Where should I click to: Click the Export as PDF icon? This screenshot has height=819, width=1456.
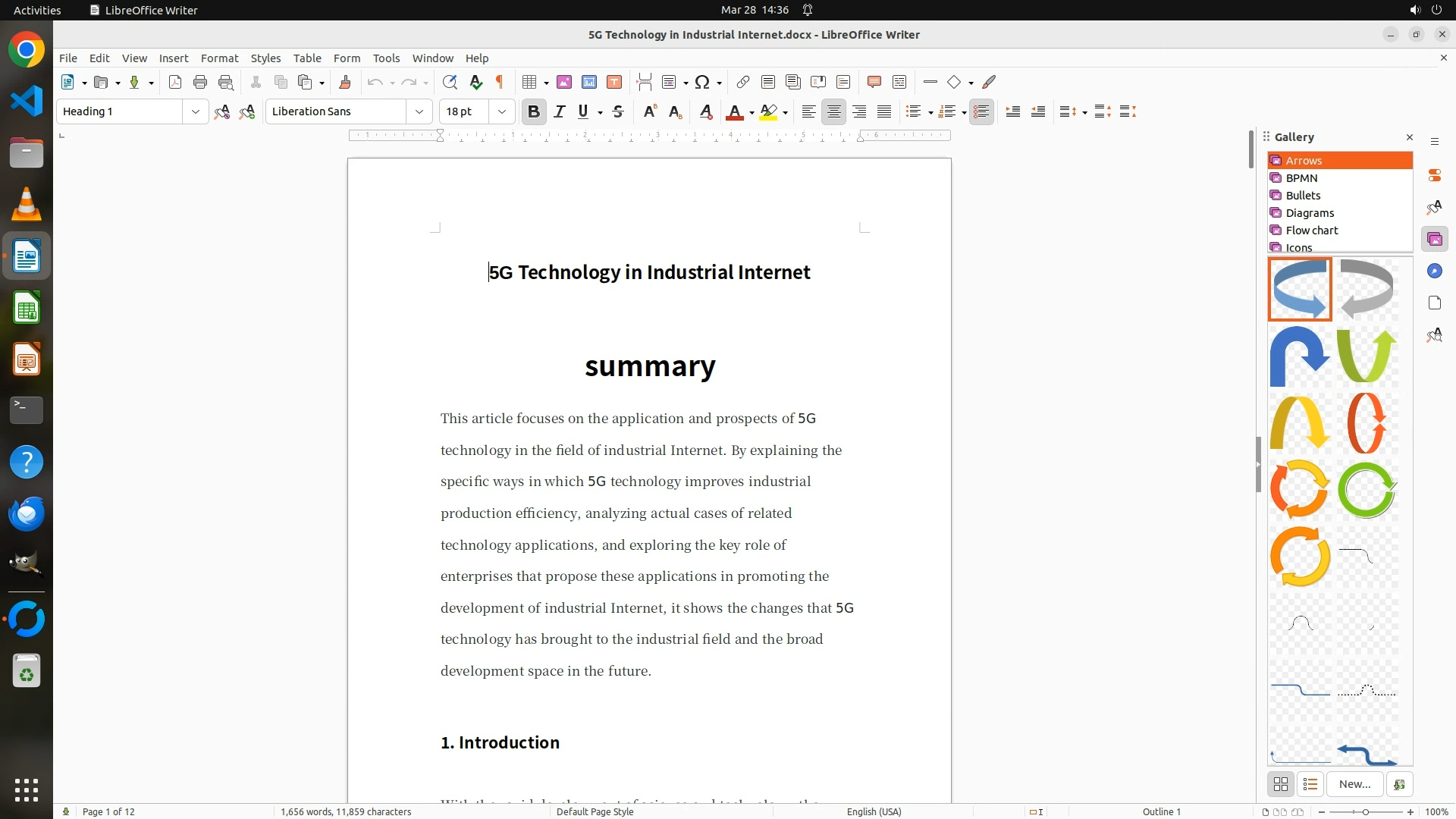click(175, 82)
